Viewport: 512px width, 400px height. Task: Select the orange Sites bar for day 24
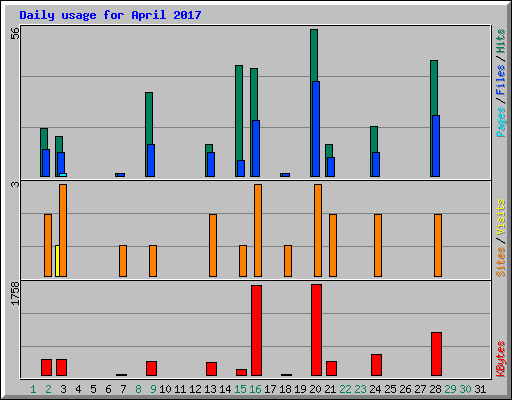point(378,246)
